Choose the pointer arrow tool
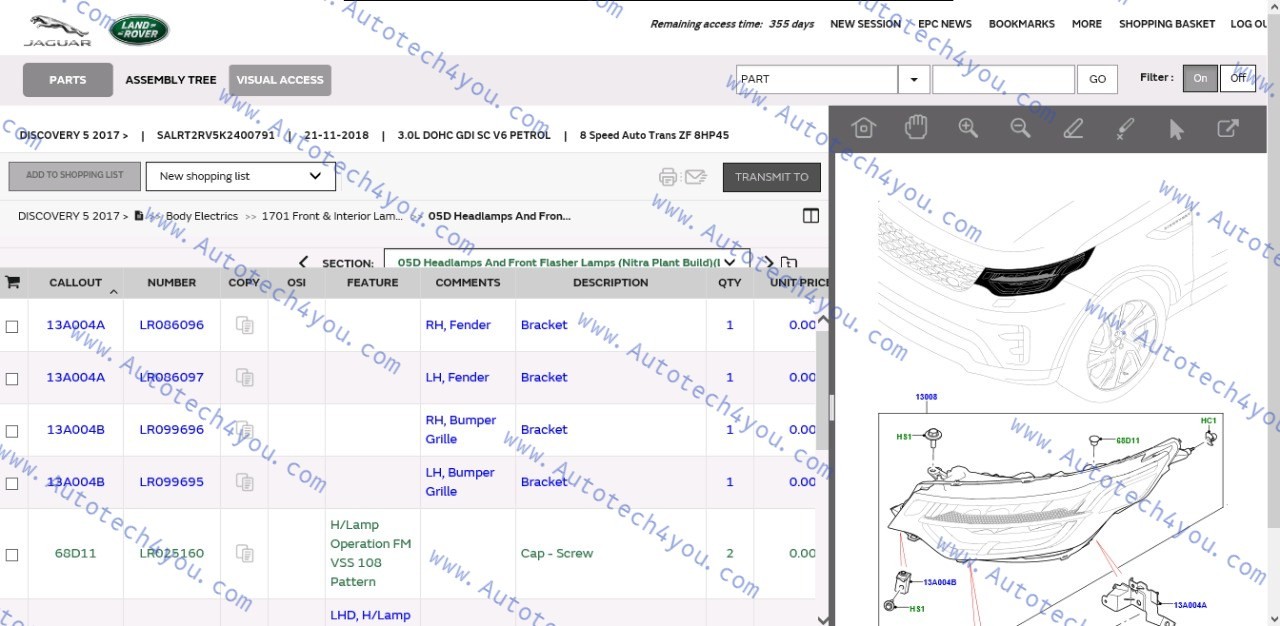 coord(1176,129)
